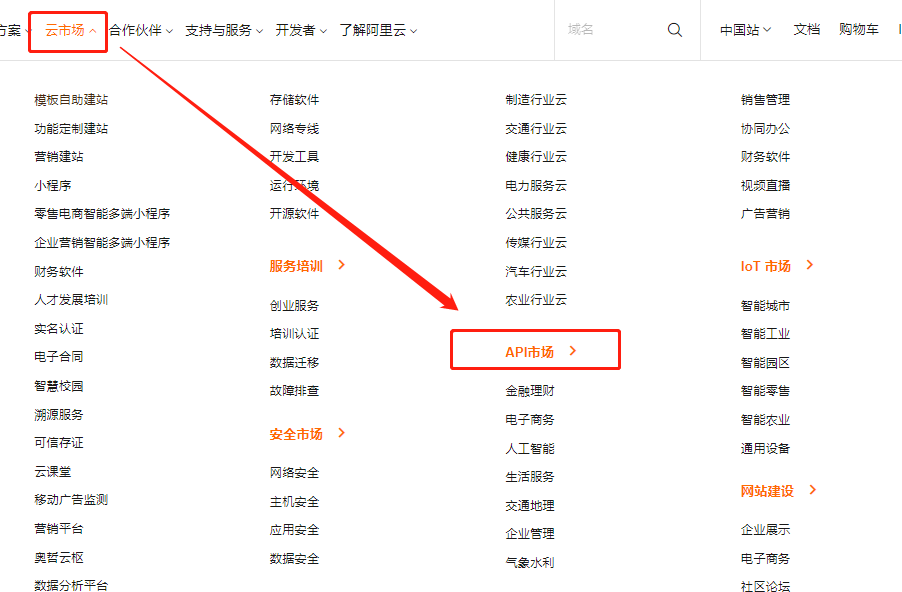Open the IoT 市场 category heading
This screenshot has width=902, height=592.
click(x=766, y=266)
